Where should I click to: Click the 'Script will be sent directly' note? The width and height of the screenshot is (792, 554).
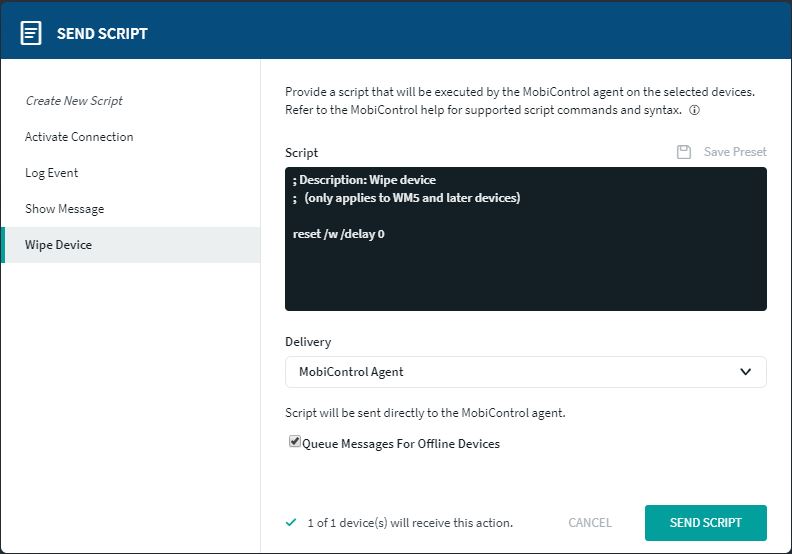tap(425, 413)
